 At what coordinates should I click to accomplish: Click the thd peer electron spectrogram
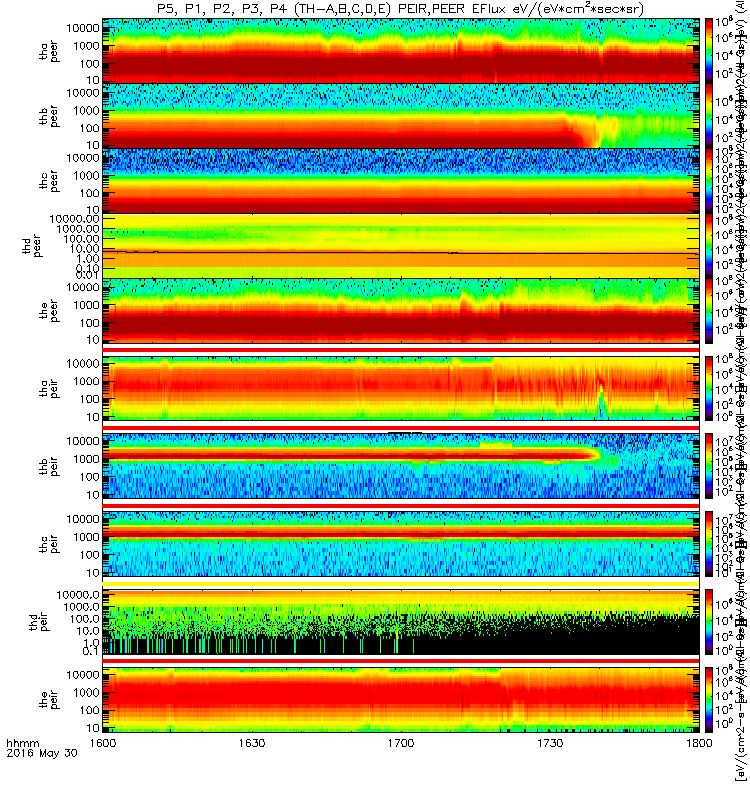point(401,245)
